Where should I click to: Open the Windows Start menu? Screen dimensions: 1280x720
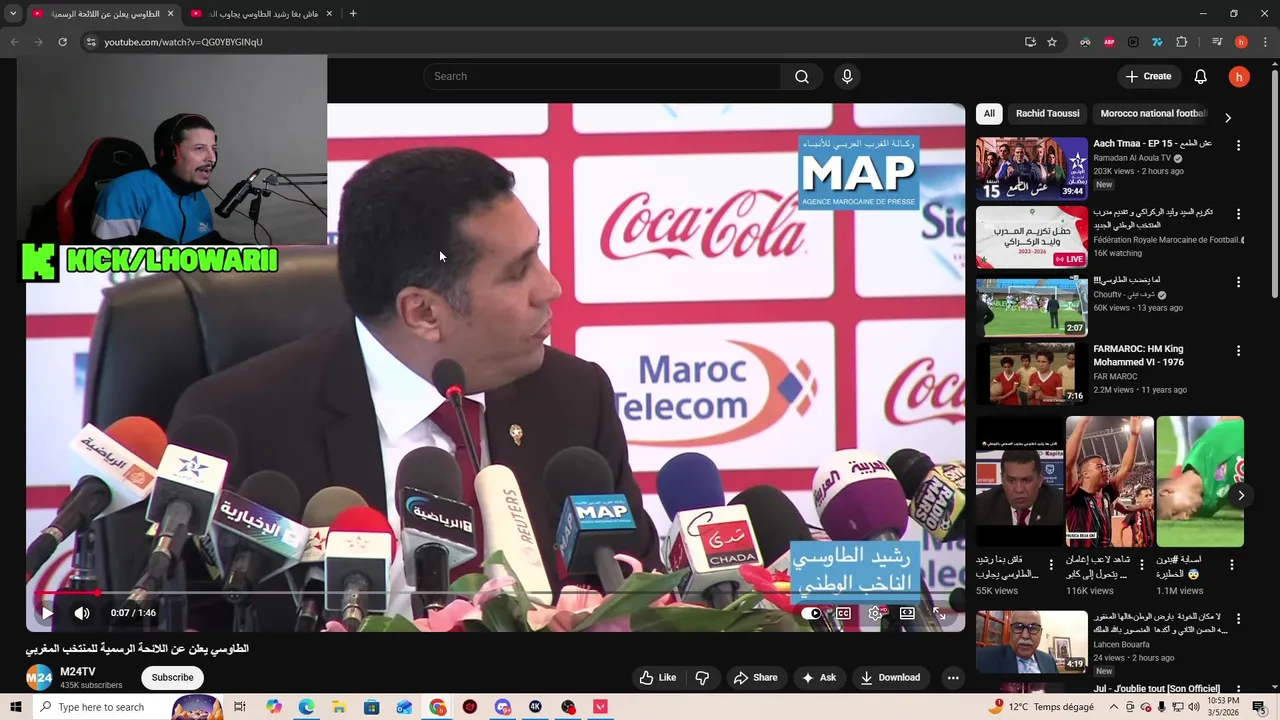click(17, 707)
